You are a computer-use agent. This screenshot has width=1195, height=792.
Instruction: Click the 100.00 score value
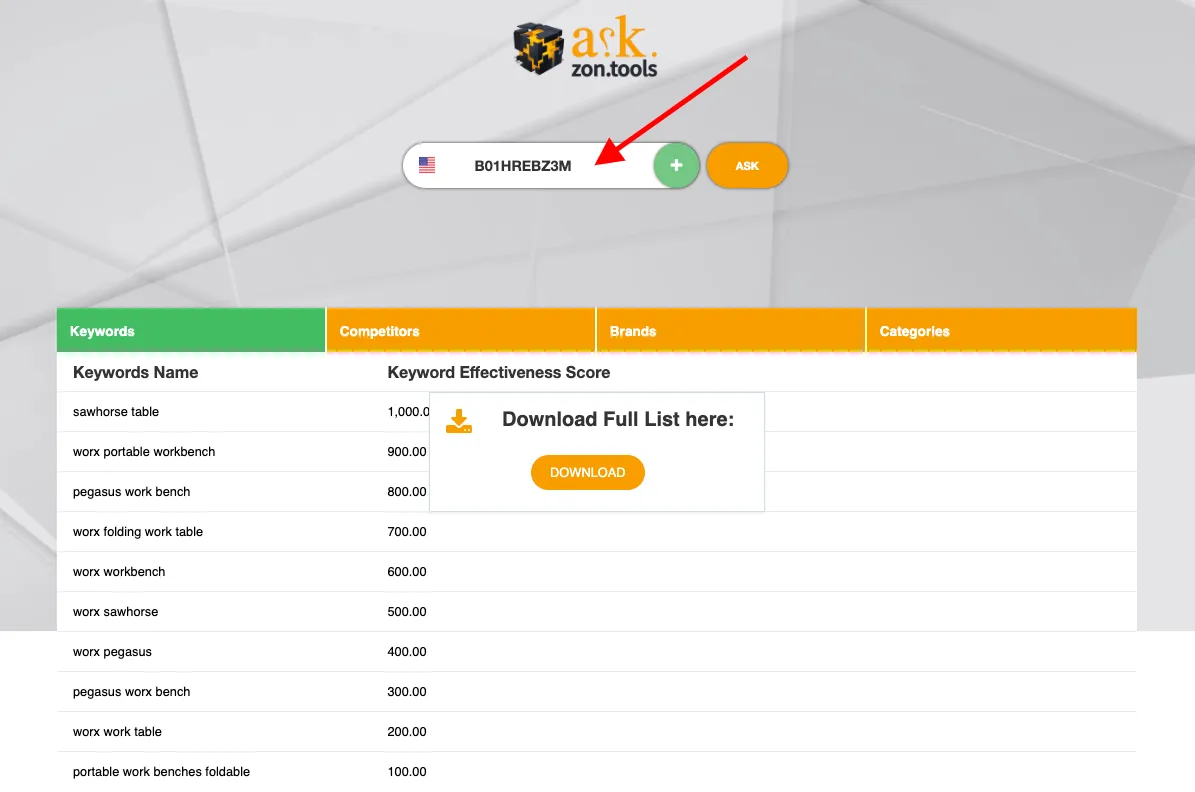[x=407, y=772]
